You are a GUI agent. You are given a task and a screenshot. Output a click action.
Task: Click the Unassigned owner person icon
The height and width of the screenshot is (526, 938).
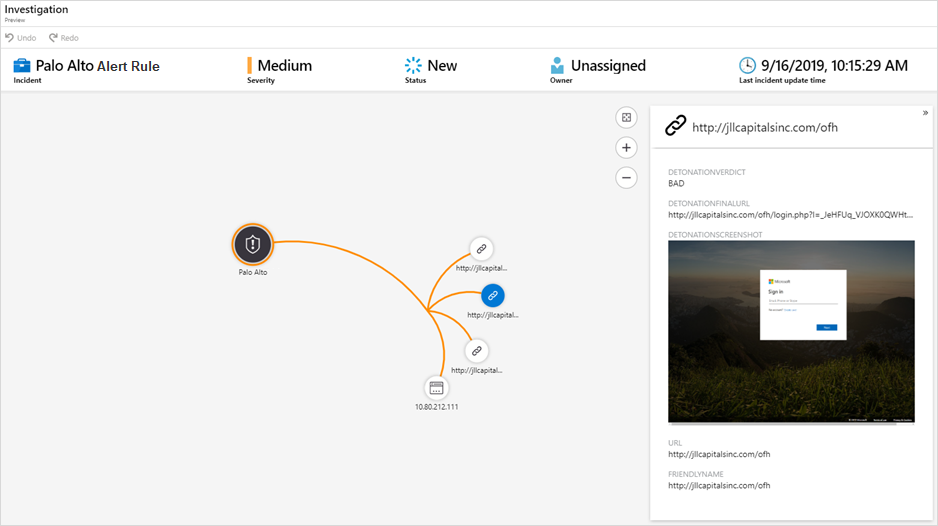(x=557, y=66)
